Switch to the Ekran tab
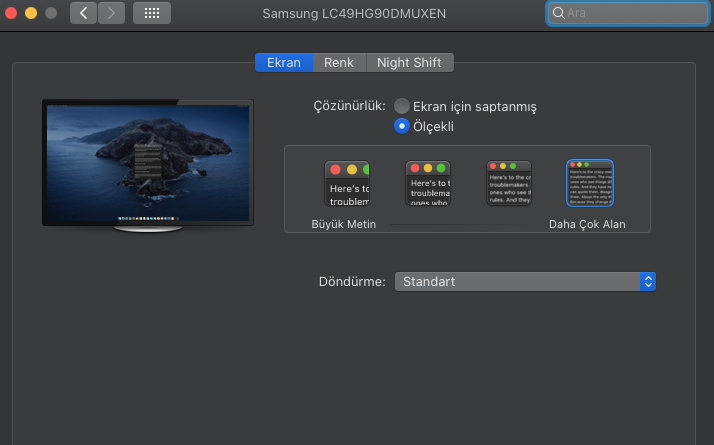The width and height of the screenshot is (714, 445). point(283,62)
